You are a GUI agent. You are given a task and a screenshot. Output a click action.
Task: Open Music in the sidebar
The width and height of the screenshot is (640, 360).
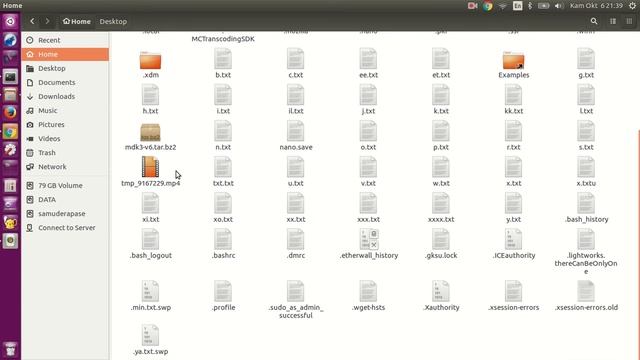tap(65, 111)
